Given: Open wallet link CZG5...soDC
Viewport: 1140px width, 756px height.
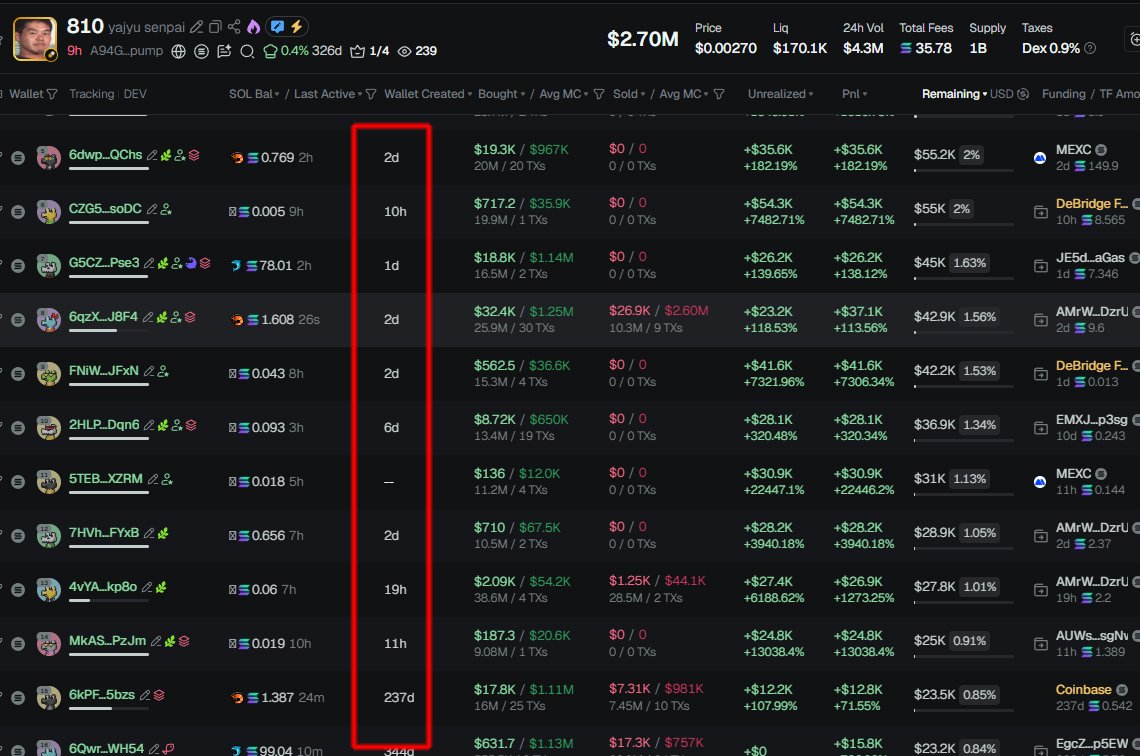Looking at the screenshot, I should click(x=105, y=209).
